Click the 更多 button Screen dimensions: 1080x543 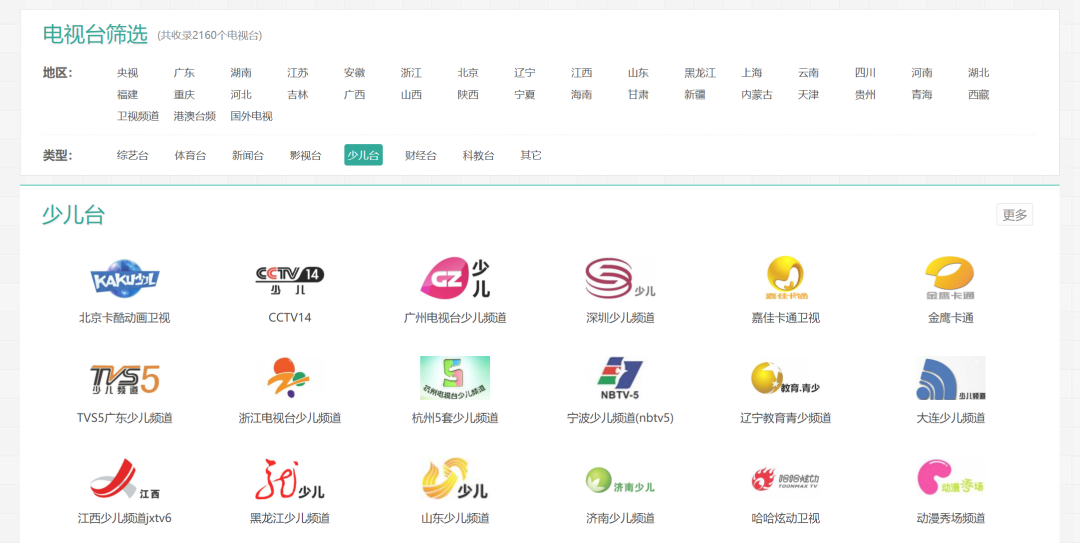(1015, 215)
